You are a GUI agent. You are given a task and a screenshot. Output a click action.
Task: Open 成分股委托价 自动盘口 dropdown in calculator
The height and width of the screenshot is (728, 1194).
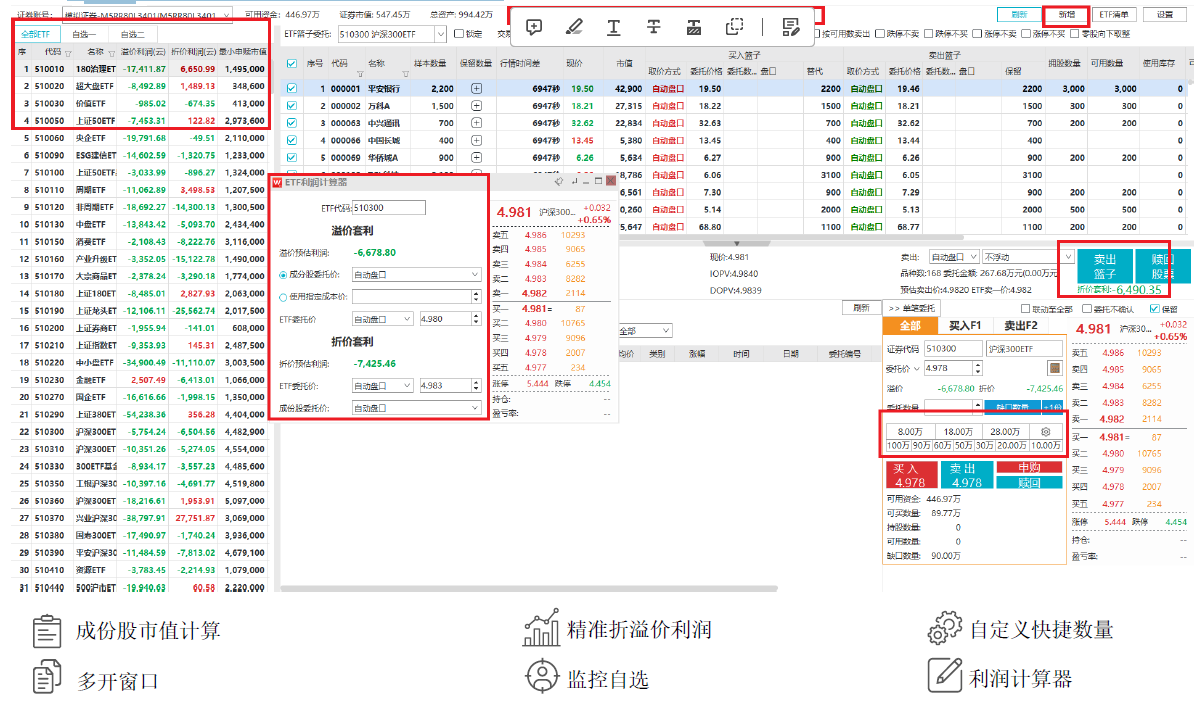click(x=417, y=274)
